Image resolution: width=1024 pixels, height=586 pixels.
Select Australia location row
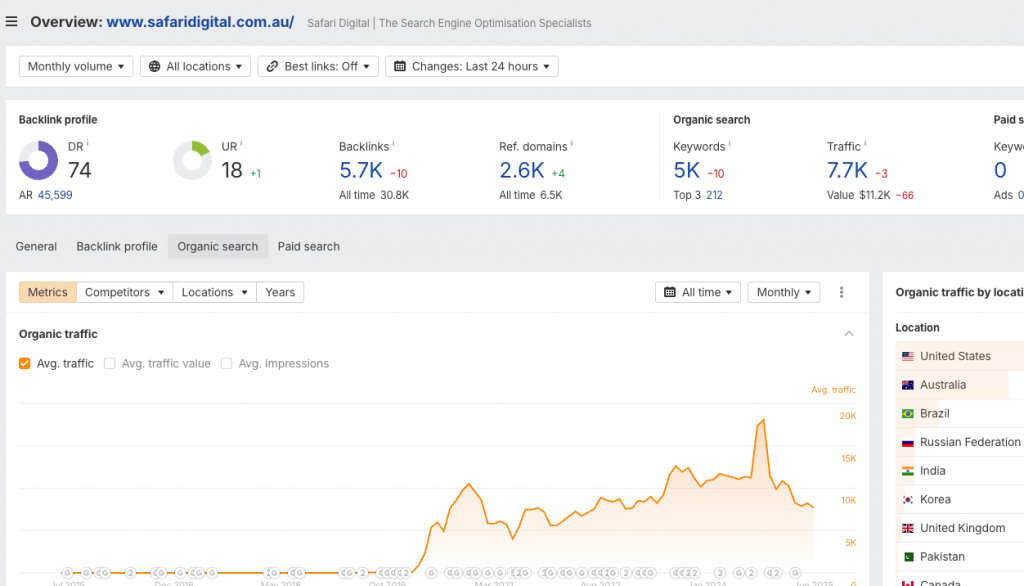[959, 385]
